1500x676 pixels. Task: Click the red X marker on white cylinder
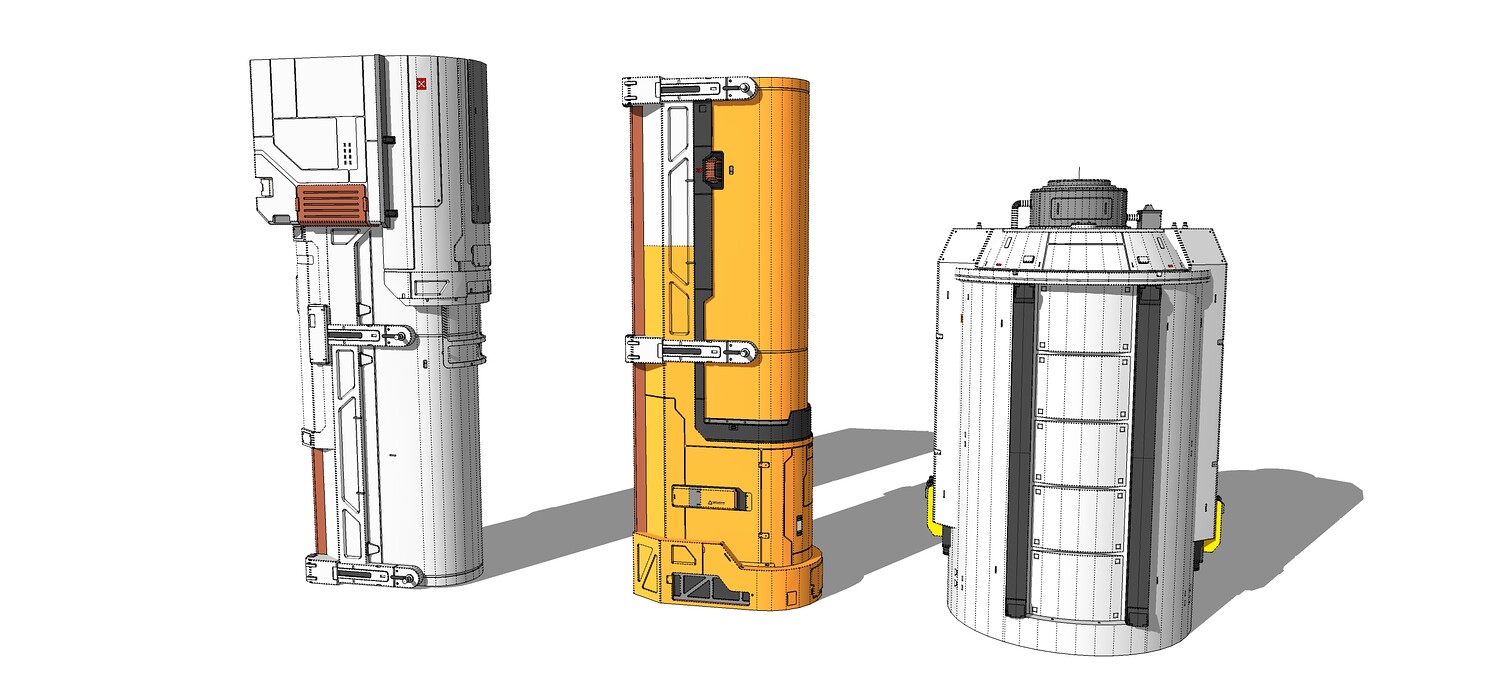tap(421, 85)
